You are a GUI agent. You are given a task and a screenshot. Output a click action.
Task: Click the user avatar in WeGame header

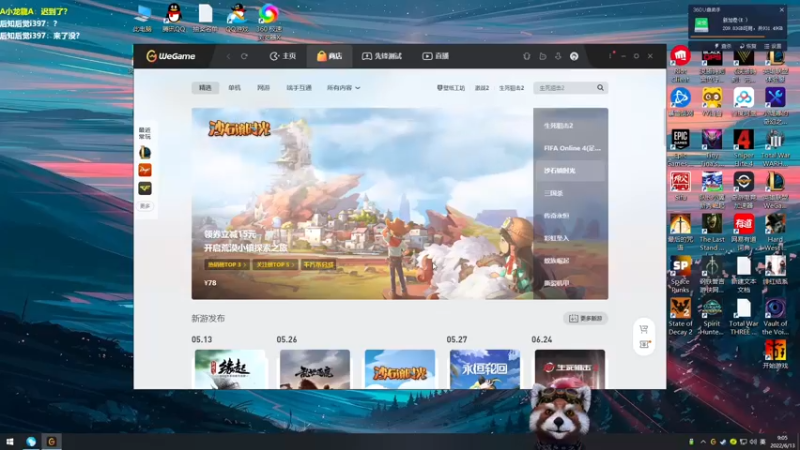(x=574, y=56)
